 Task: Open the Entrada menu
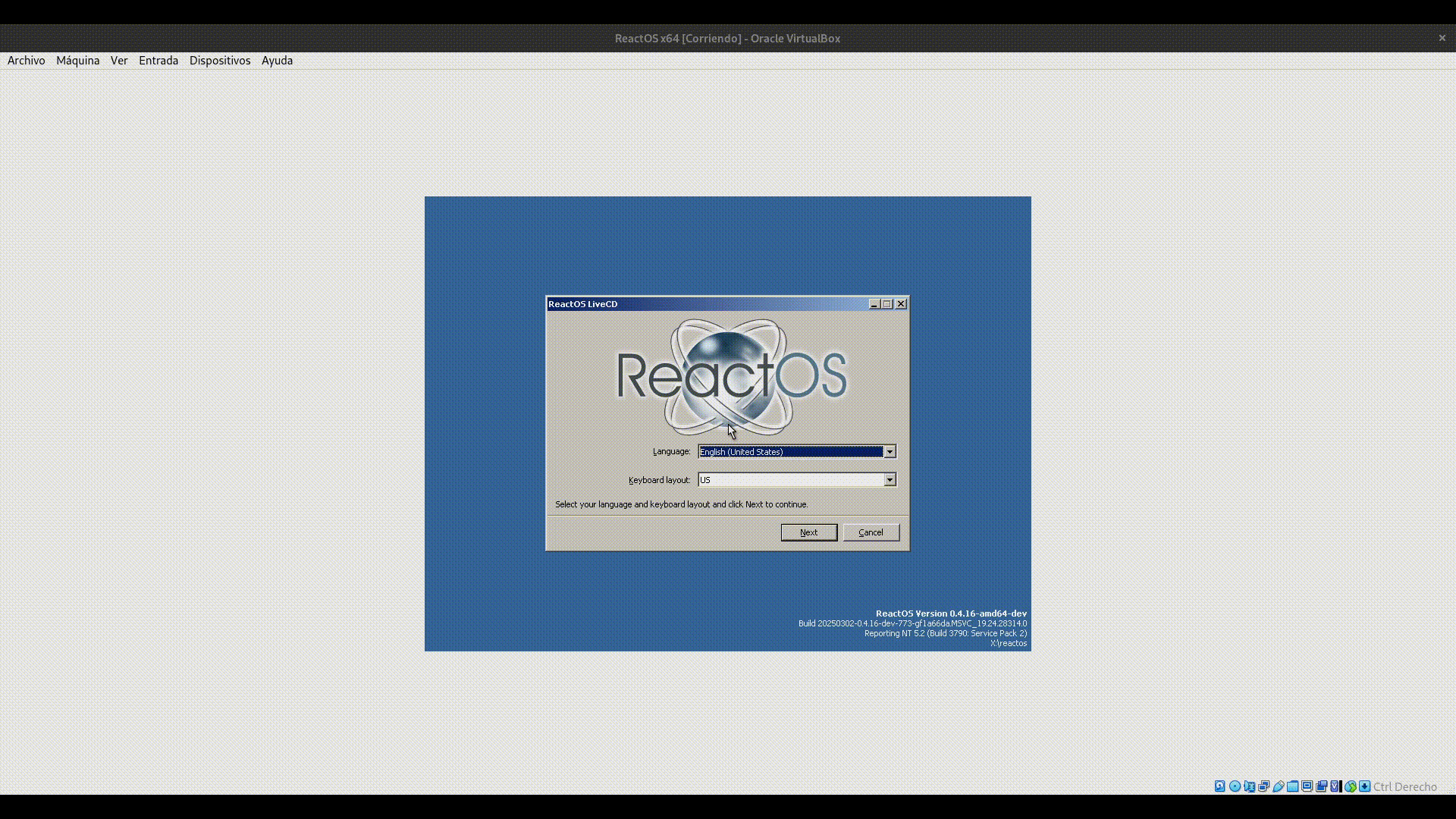[158, 61]
